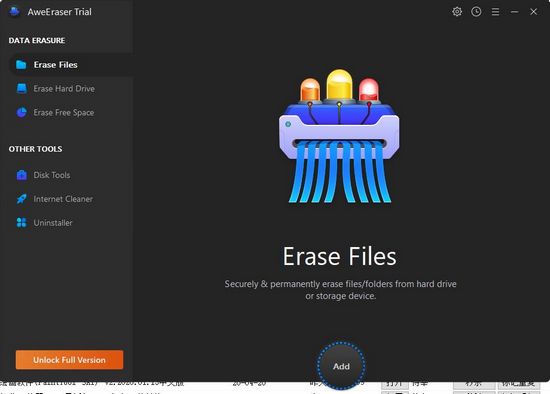
Task: Click the round Add button
Action: [341, 366]
